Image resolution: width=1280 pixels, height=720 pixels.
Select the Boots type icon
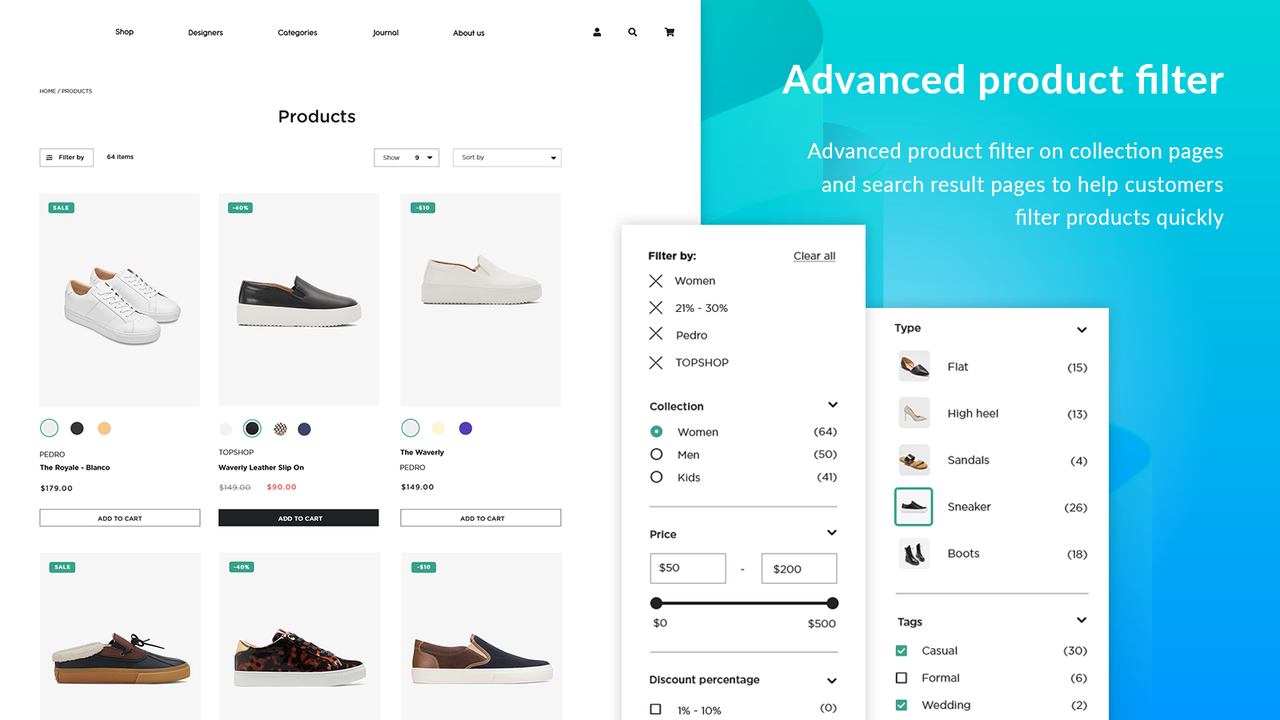(914, 553)
